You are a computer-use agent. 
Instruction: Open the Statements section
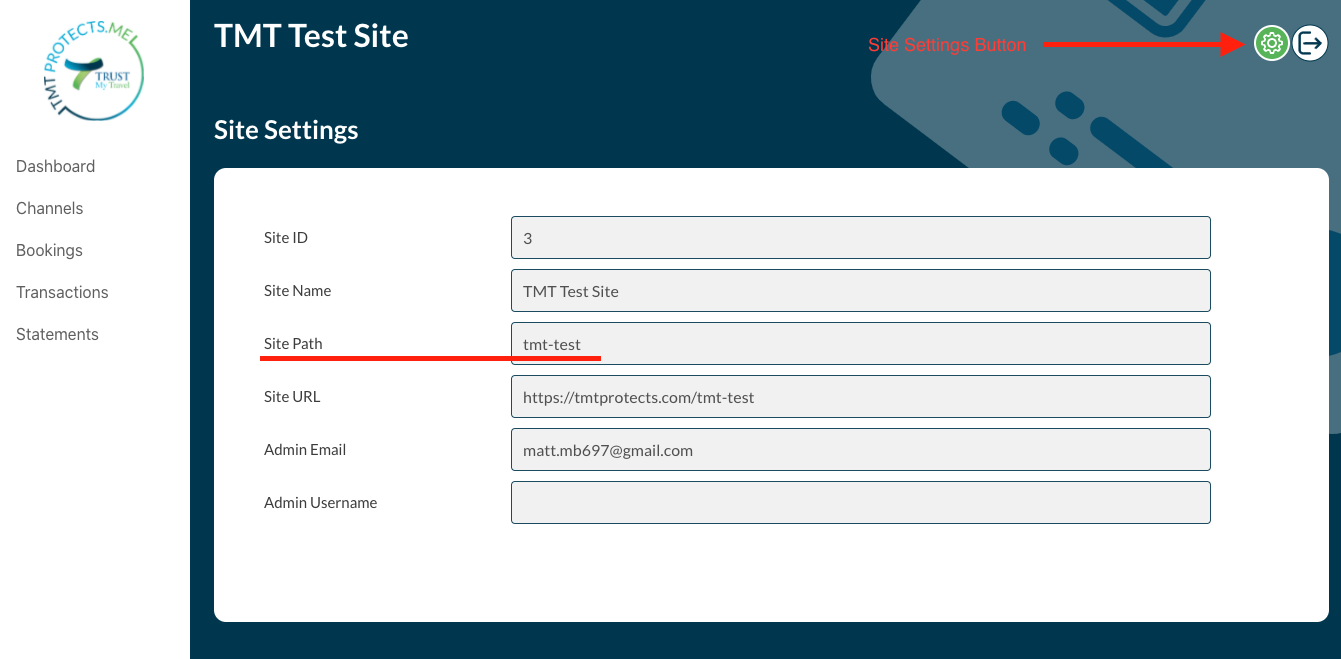pyautogui.click(x=57, y=334)
